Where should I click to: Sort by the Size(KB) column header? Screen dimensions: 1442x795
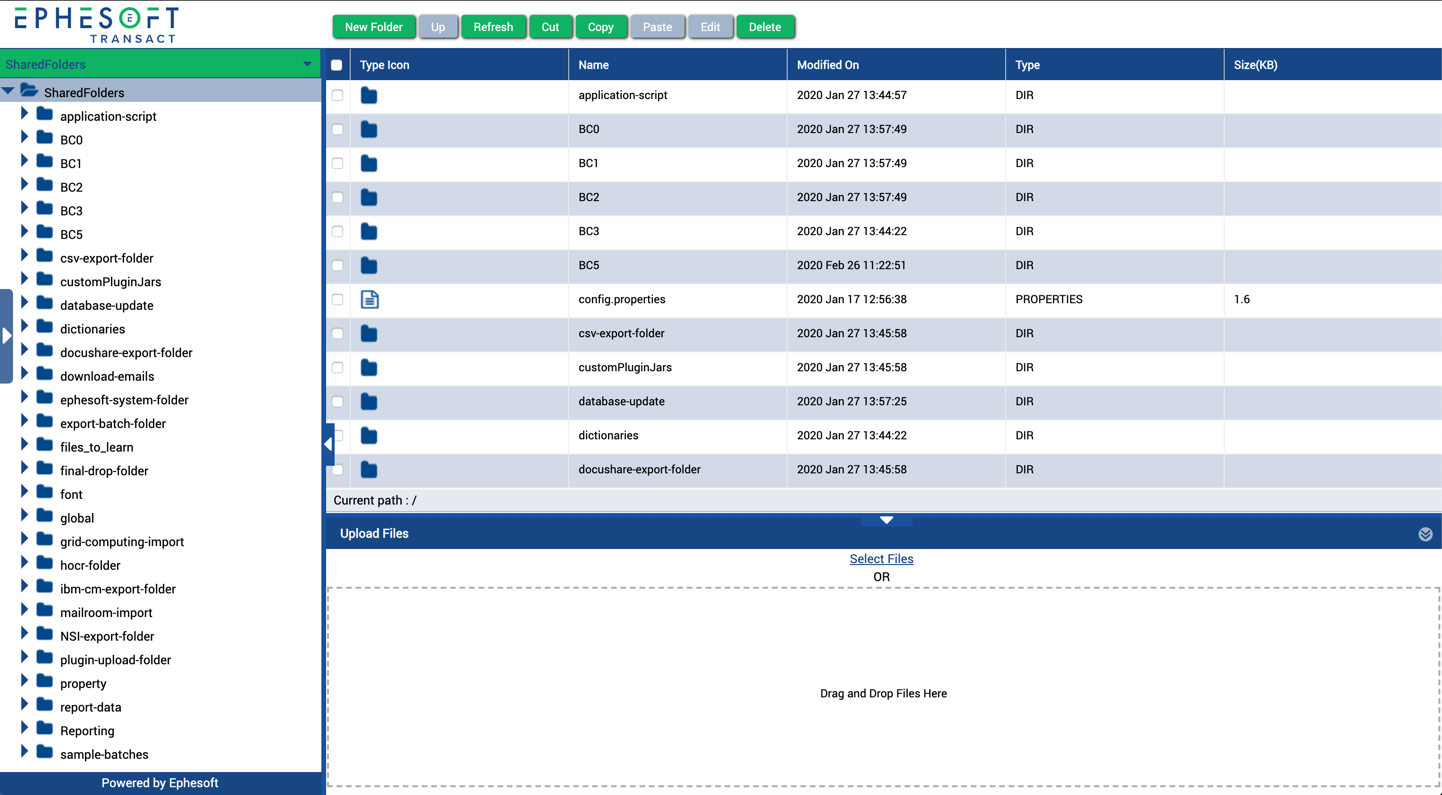click(x=1332, y=65)
